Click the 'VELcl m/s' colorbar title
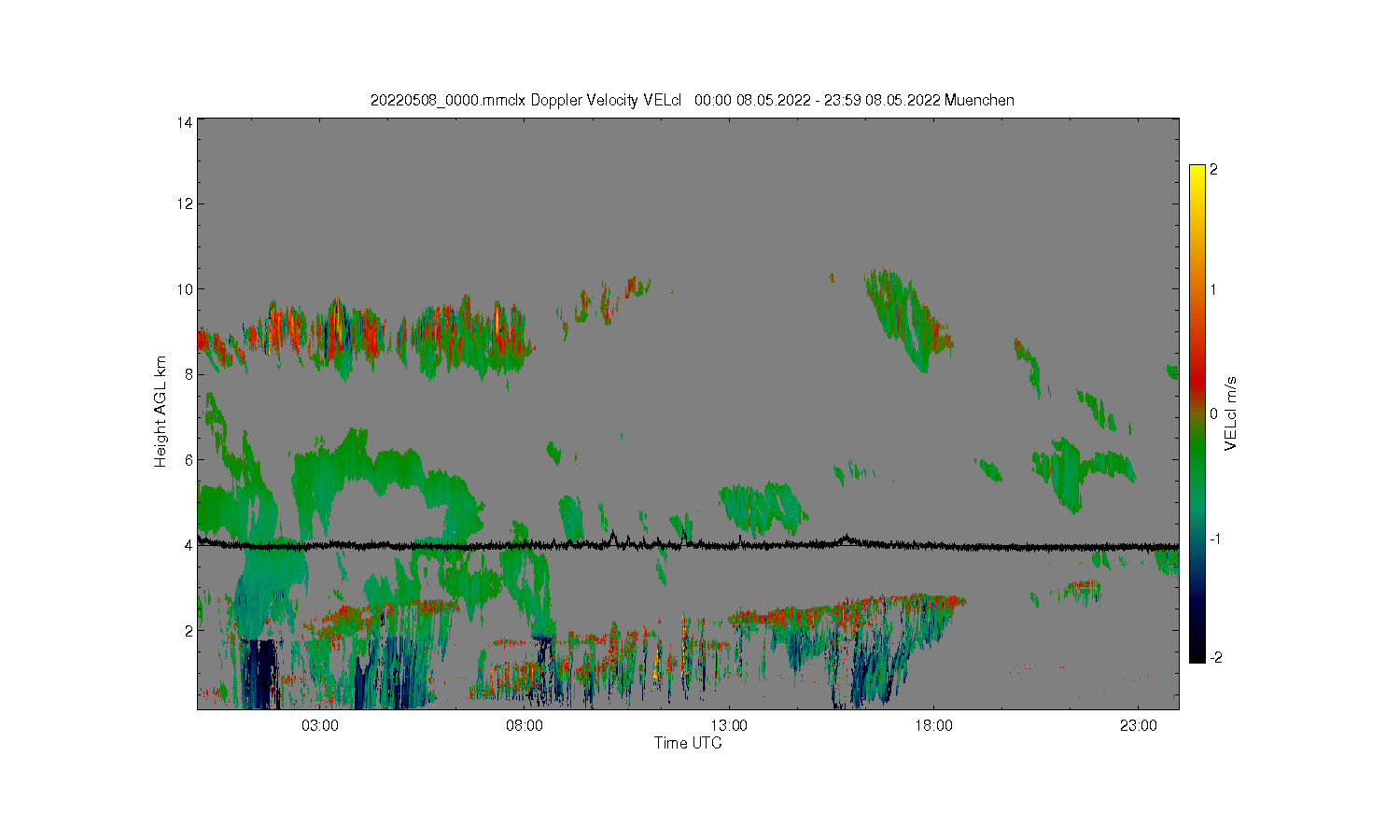The width and height of the screenshot is (1400, 840). click(1231, 413)
